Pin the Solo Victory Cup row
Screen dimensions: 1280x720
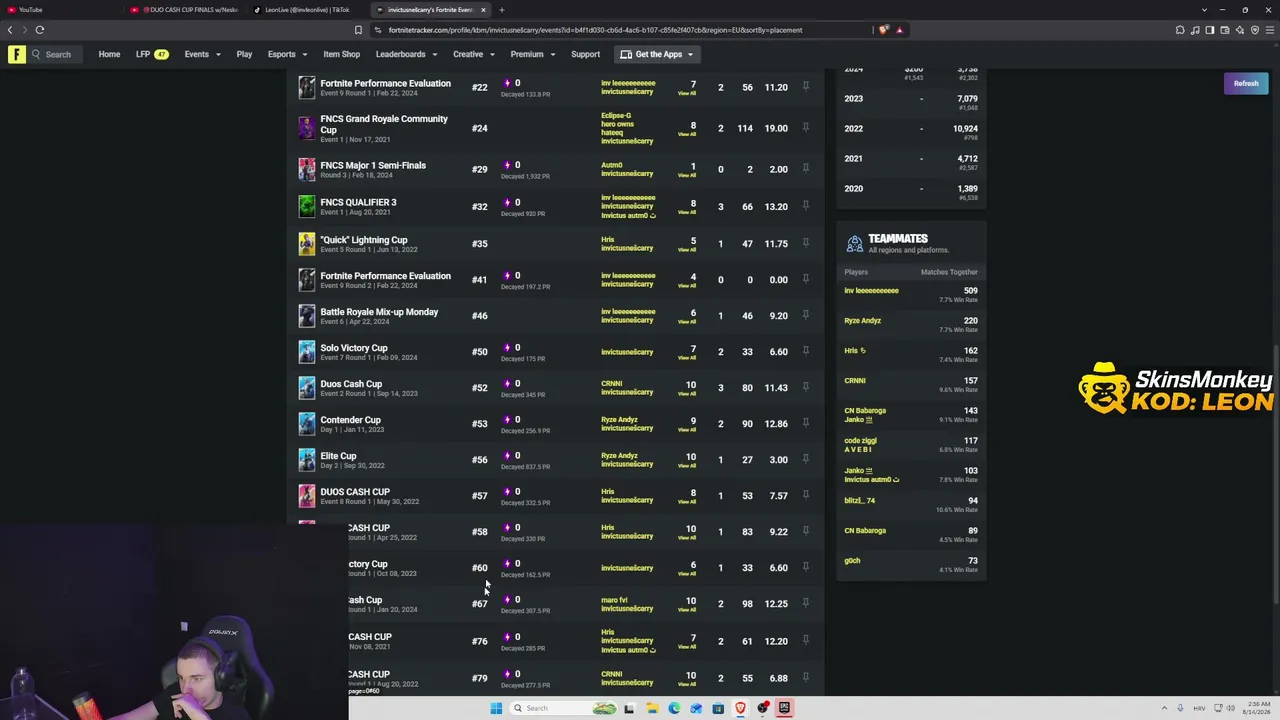click(805, 351)
